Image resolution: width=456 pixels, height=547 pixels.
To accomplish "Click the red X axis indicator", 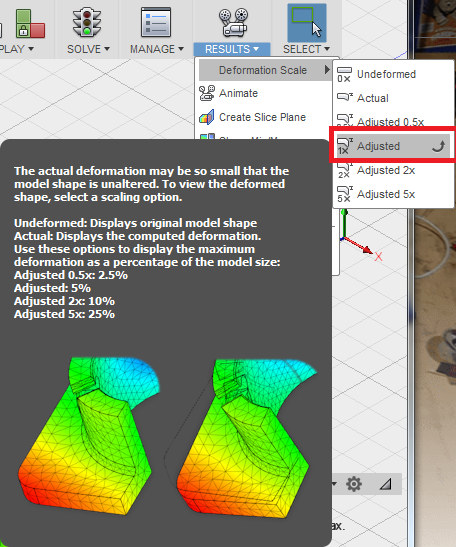I will [378, 257].
